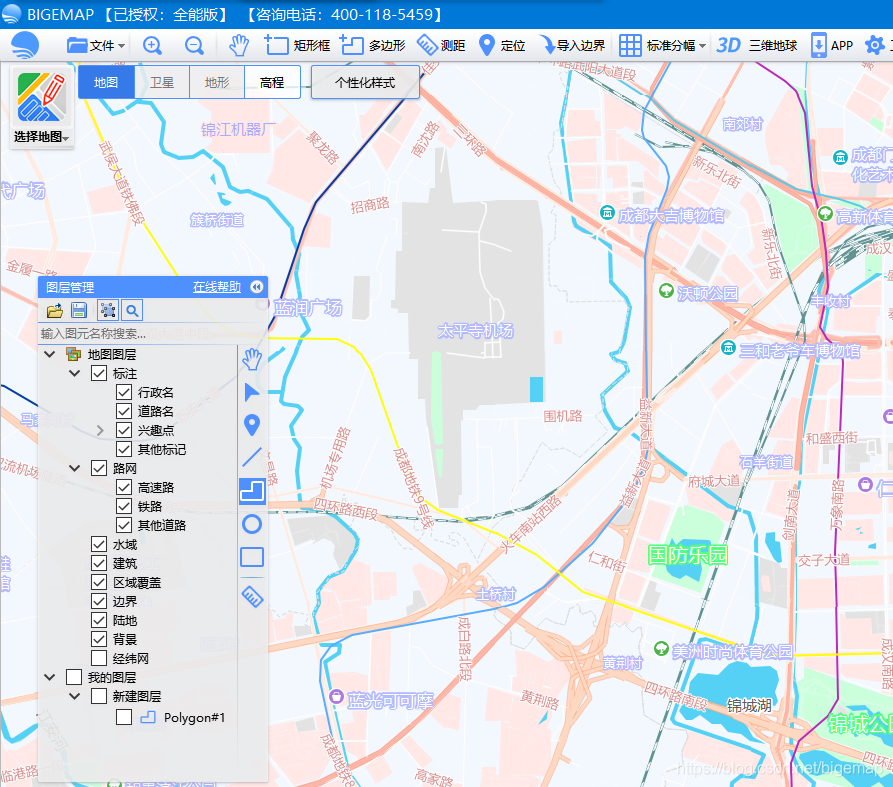
Task: Click the search magnifier icon in layer panel
Action: coord(132,310)
